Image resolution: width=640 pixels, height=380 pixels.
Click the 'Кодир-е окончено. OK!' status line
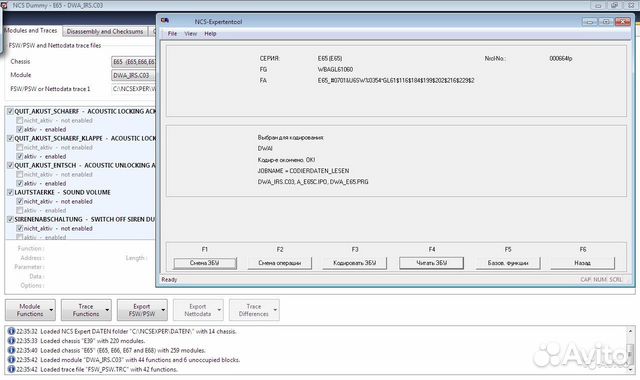[x=286, y=160]
